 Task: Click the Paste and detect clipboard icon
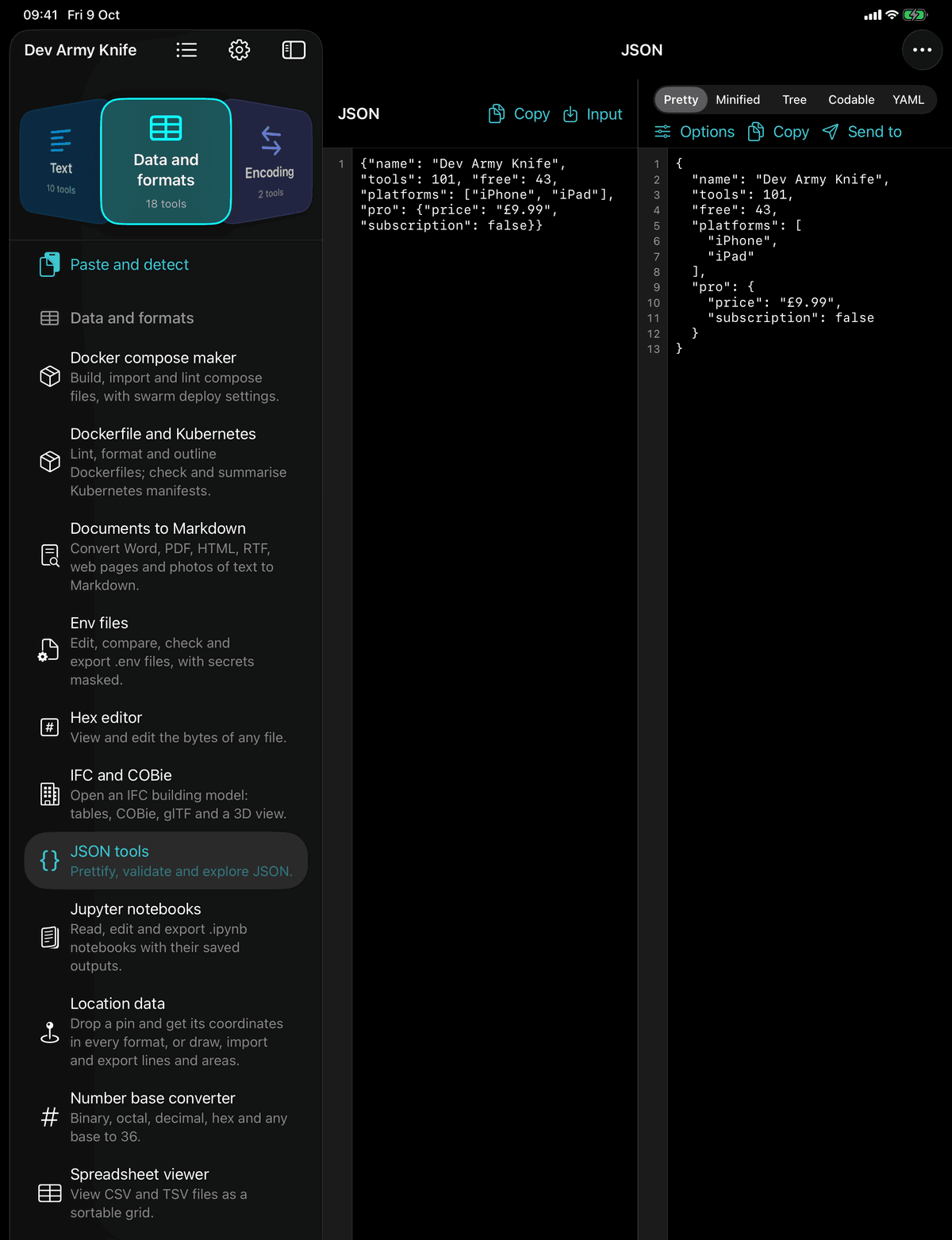pos(49,264)
